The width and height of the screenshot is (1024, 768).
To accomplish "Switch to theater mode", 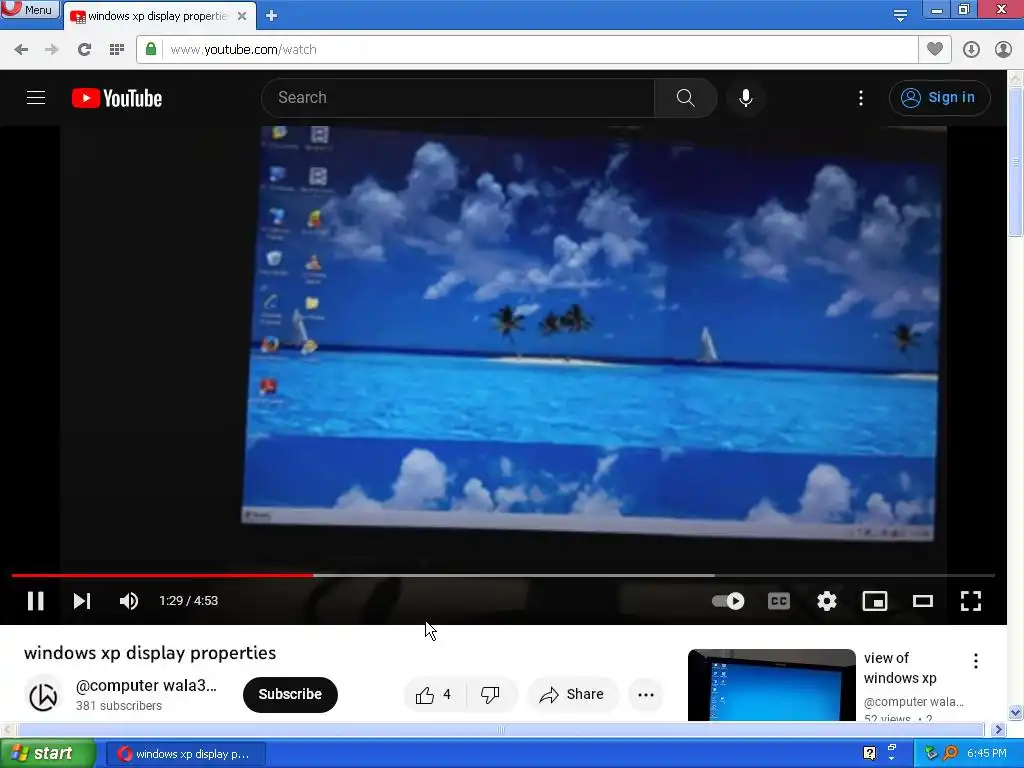I will click(922, 601).
